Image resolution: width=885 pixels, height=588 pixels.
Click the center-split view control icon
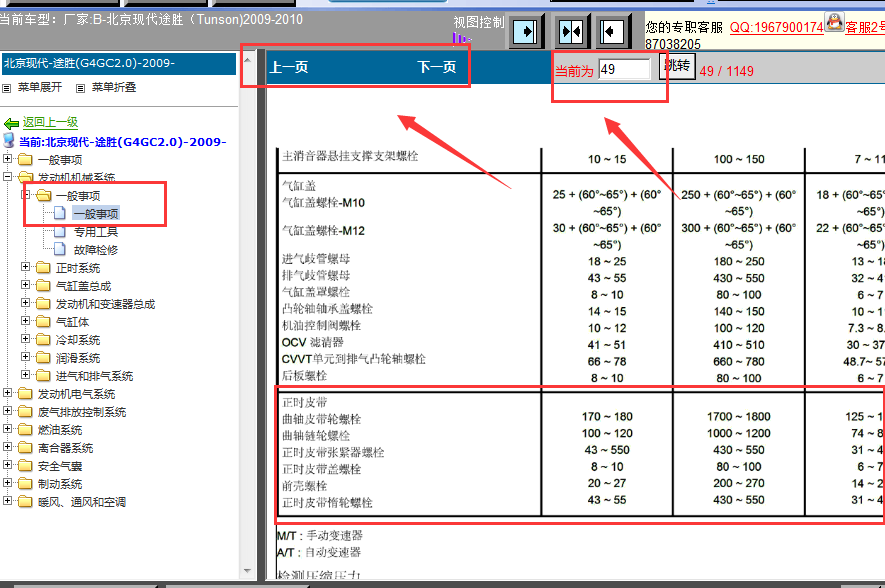(x=571, y=32)
